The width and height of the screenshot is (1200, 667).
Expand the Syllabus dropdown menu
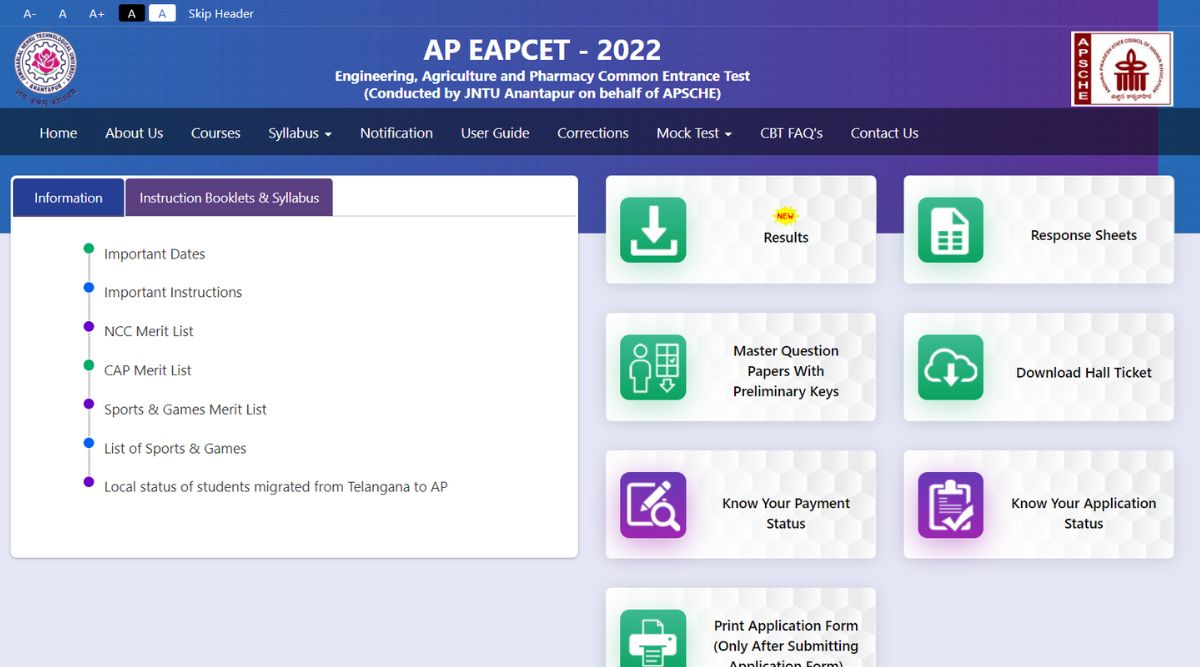pos(299,133)
